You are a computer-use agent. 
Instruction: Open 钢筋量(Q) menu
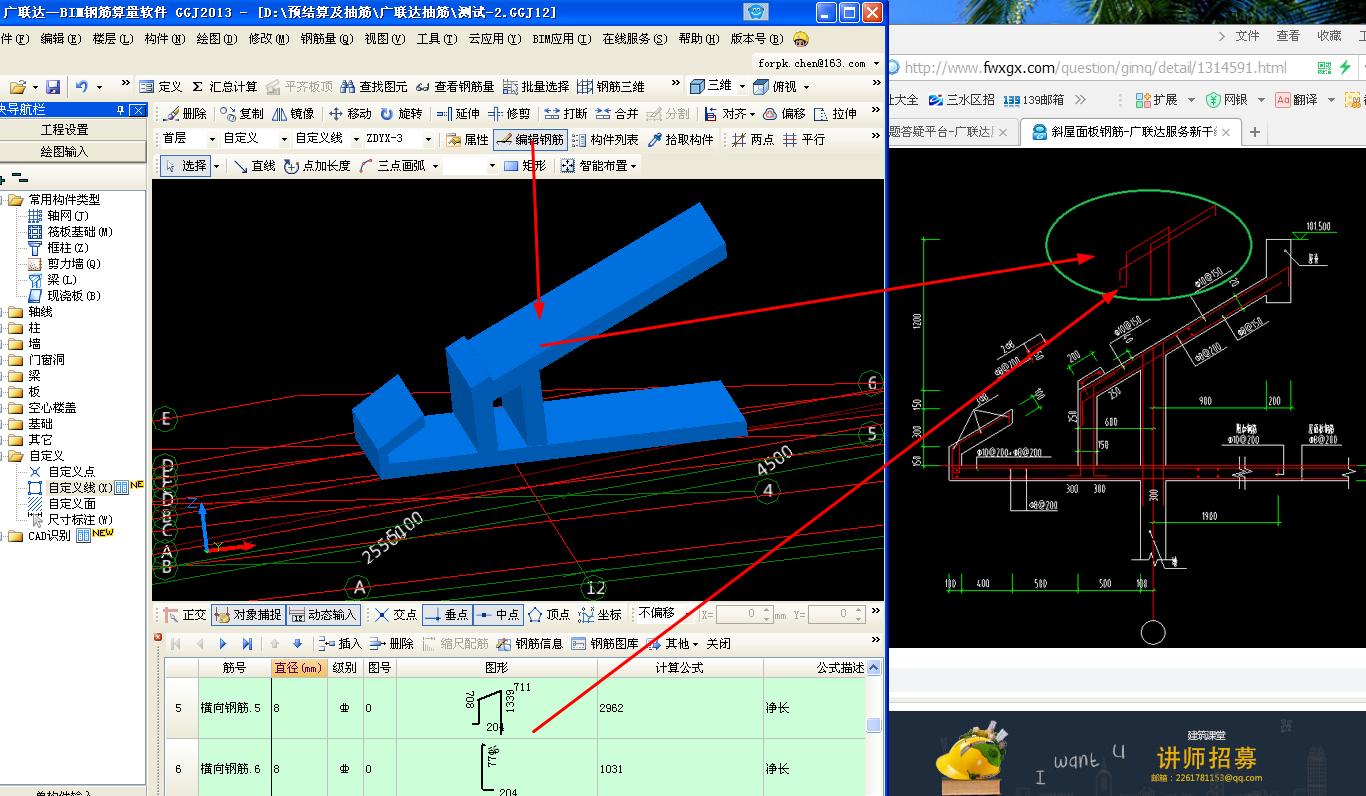tap(327, 39)
